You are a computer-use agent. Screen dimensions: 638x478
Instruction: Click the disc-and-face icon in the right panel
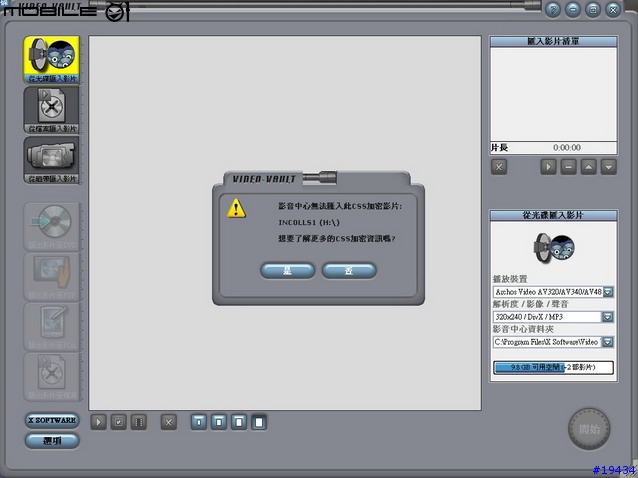553,248
